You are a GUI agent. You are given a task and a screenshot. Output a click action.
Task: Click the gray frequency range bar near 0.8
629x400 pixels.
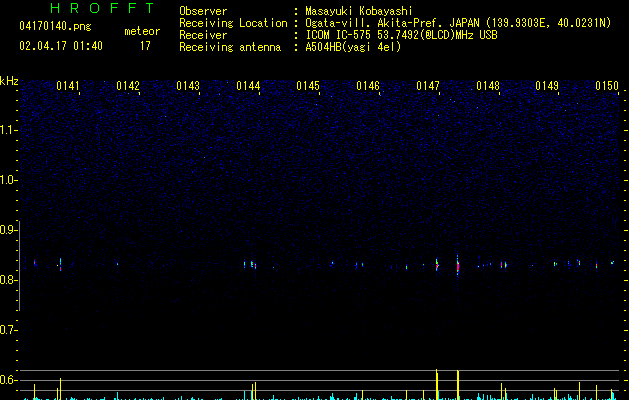19,266
